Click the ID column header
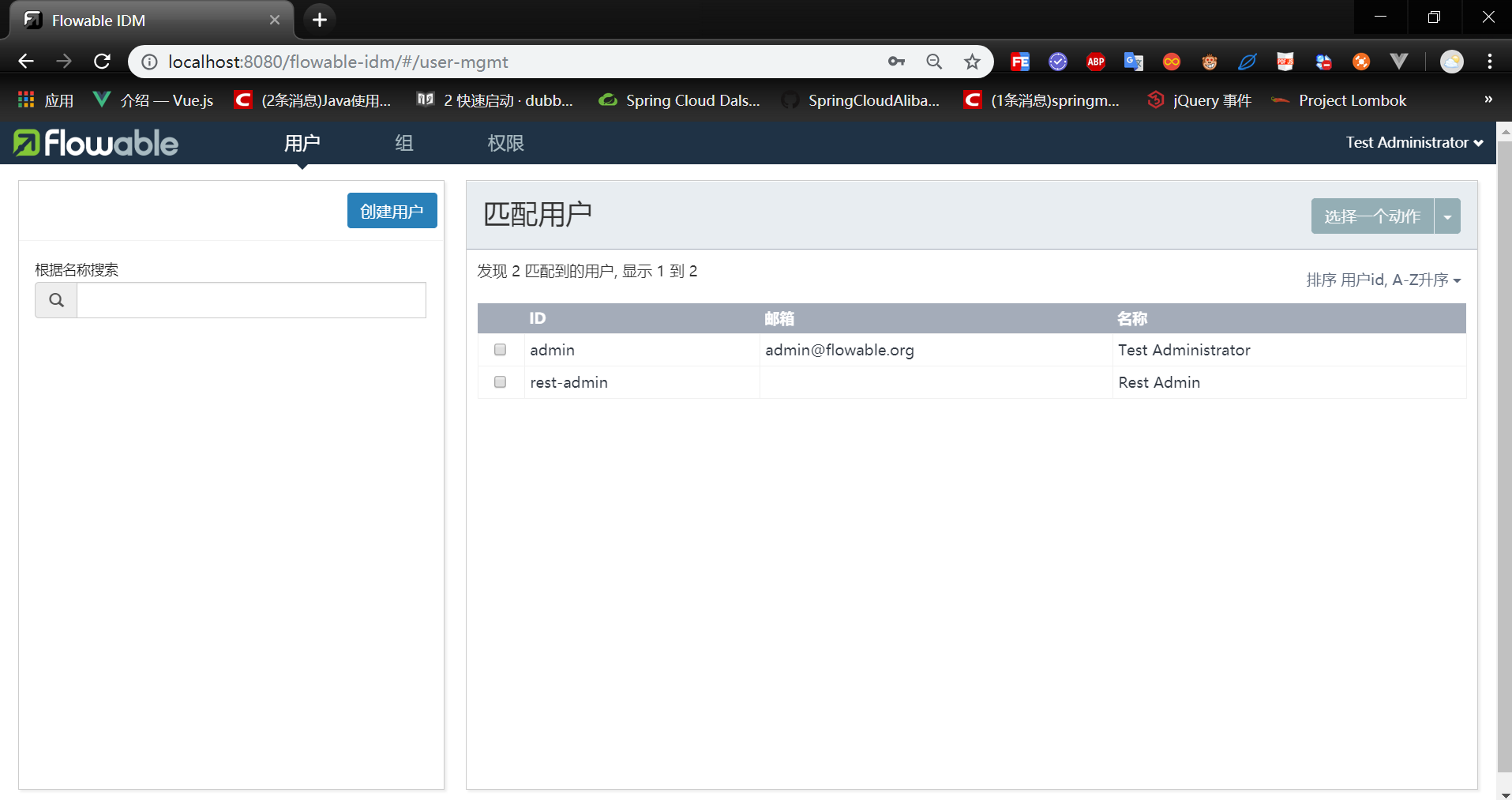1512x800 pixels. pos(538,318)
